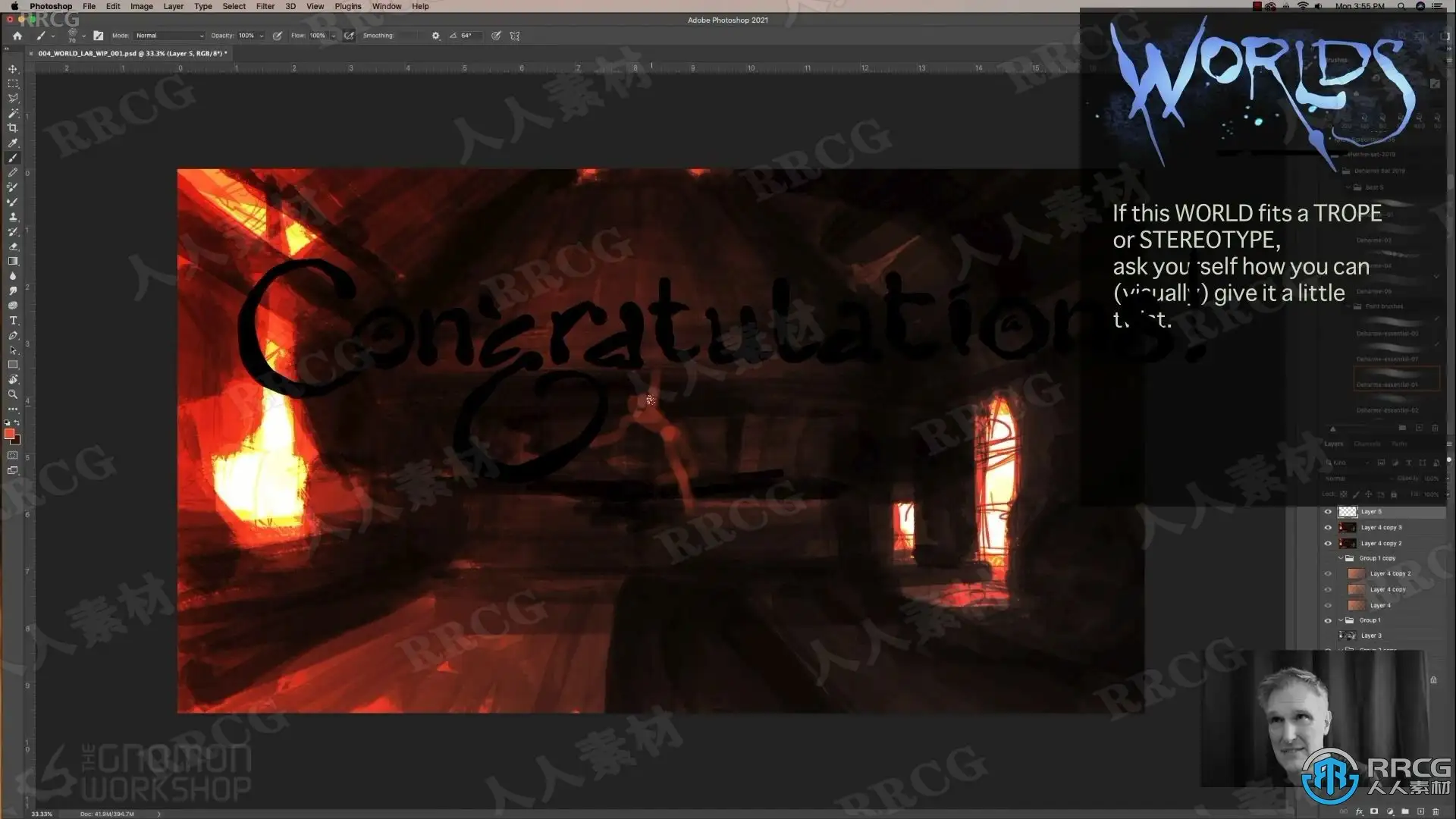Collapse the Group 1 copy folder
The image size is (1456, 819).
tap(1341, 558)
